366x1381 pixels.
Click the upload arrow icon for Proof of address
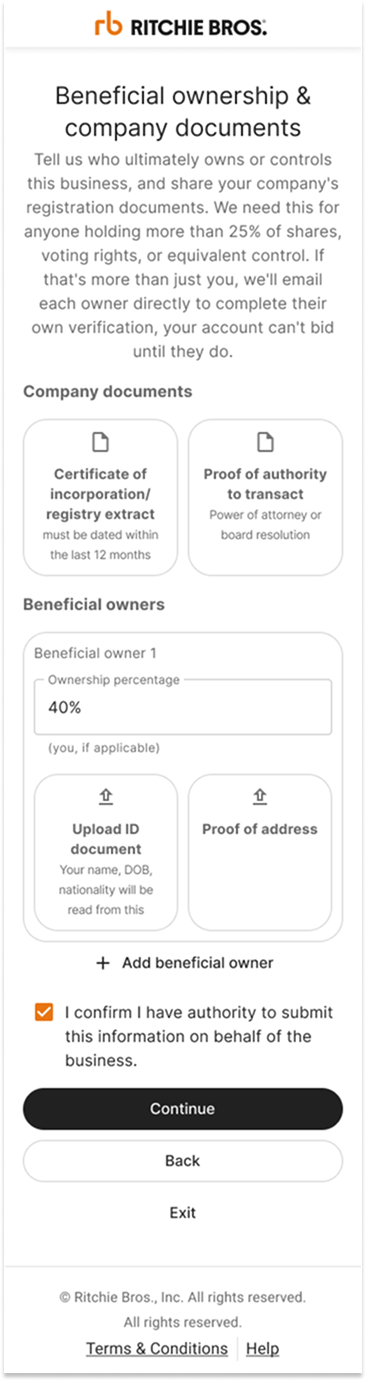point(260,796)
